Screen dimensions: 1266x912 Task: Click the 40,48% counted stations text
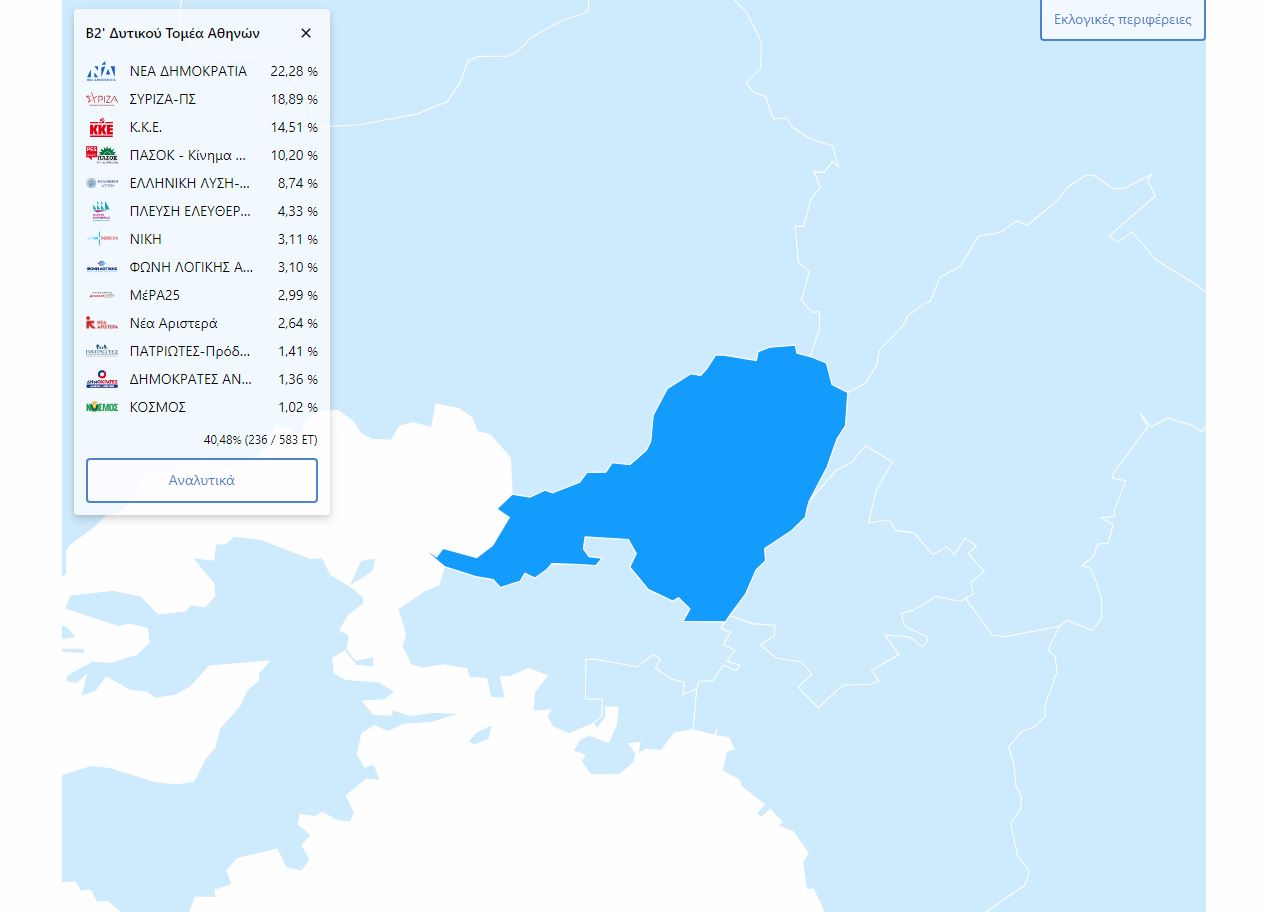tap(260, 439)
